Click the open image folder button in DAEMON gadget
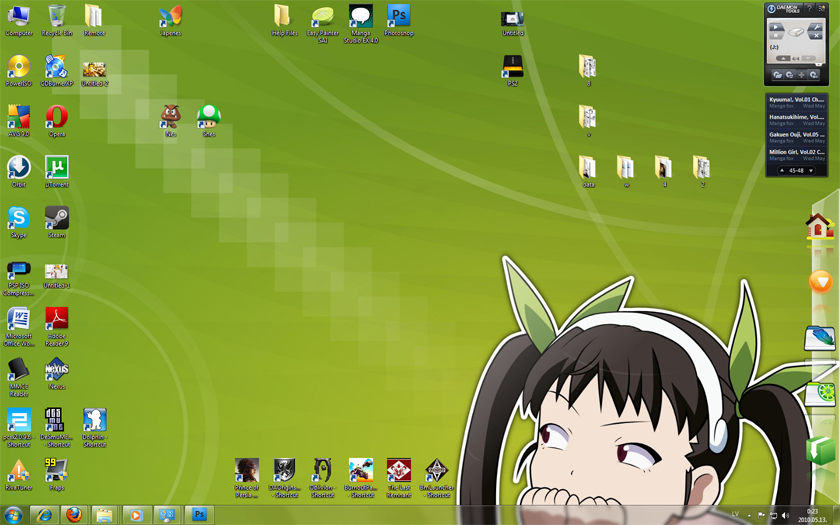The height and width of the screenshot is (525, 840). click(x=777, y=75)
